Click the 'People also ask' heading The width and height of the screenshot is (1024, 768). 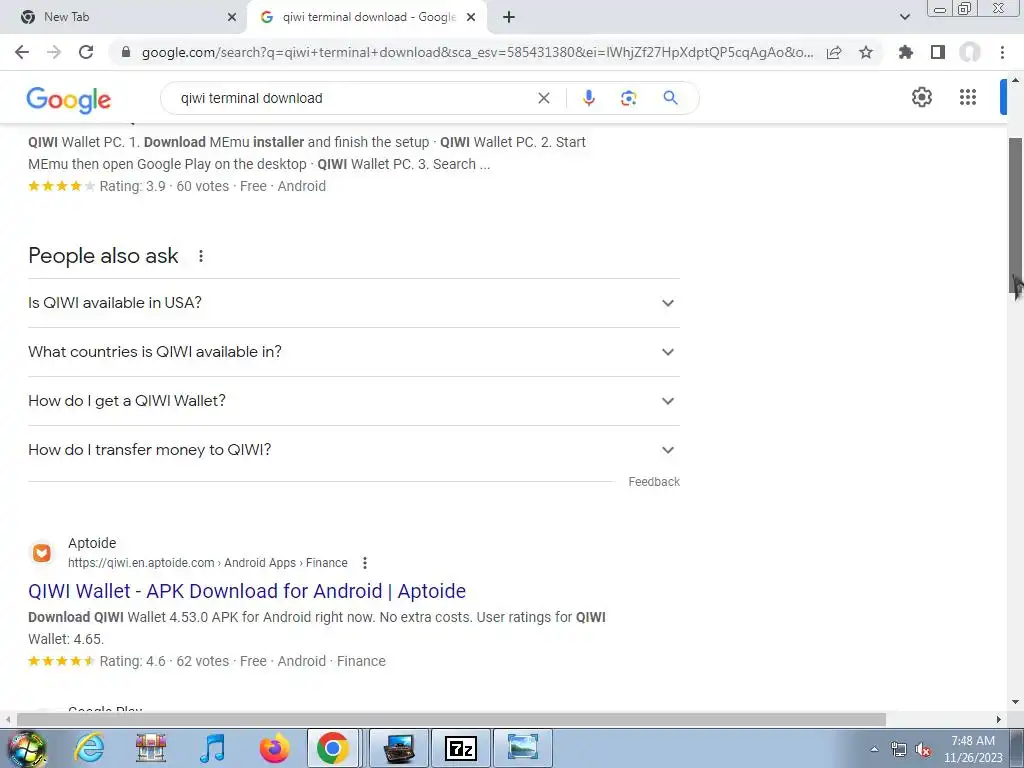point(103,256)
